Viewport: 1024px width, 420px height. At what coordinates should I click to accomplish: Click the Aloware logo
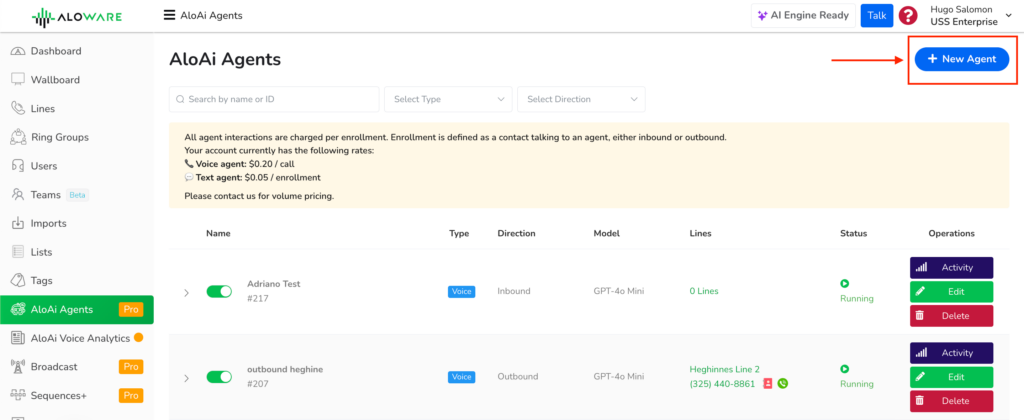pos(76,16)
